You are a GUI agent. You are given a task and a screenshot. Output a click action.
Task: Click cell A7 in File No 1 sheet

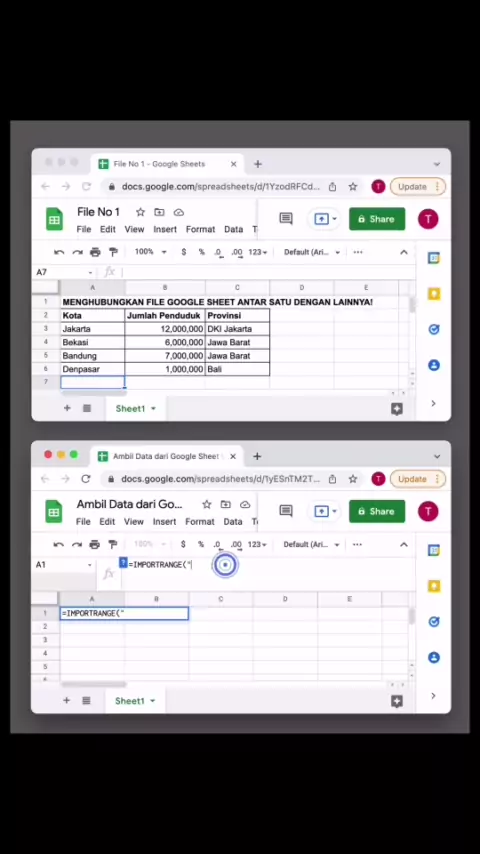pos(93,382)
